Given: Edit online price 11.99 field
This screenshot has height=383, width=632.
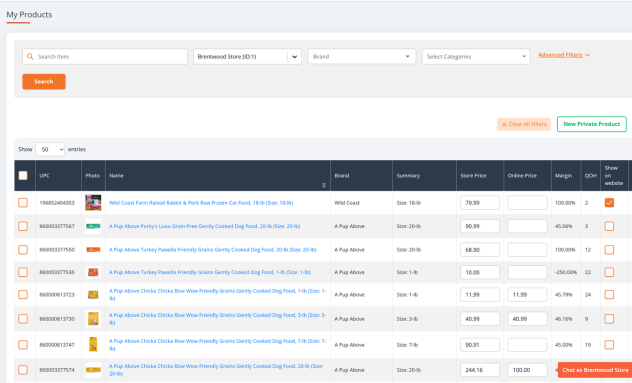Looking at the screenshot, I should 527,295.
